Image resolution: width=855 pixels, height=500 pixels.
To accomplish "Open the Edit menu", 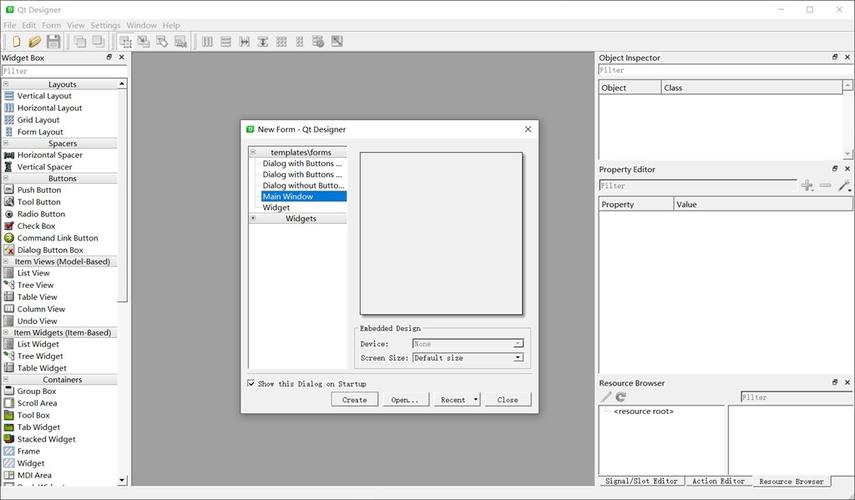I will pos(29,25).
